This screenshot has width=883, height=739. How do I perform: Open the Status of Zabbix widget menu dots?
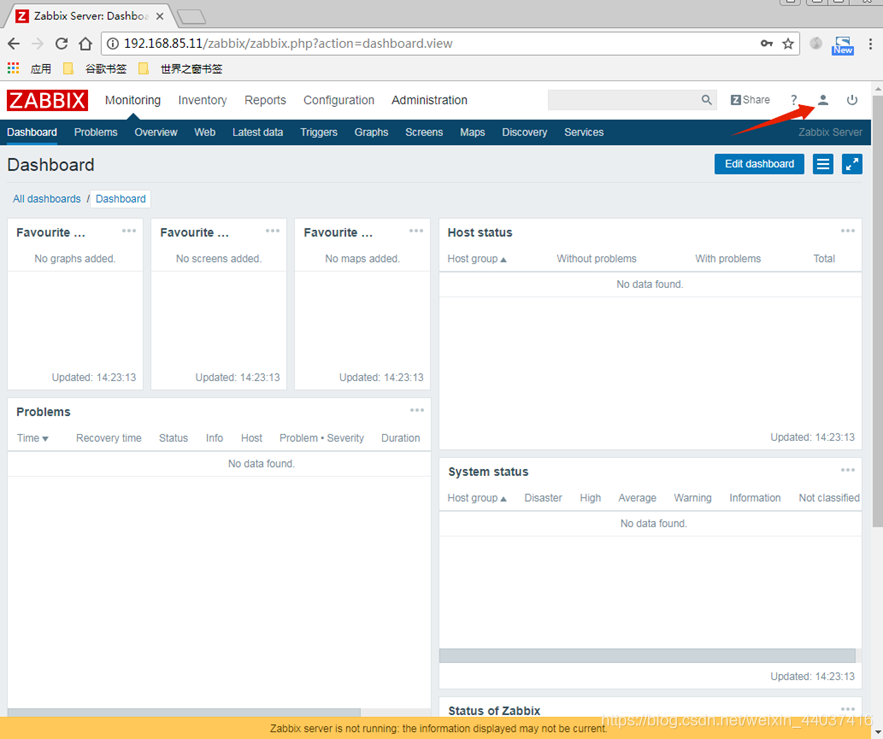click(848, 709)
